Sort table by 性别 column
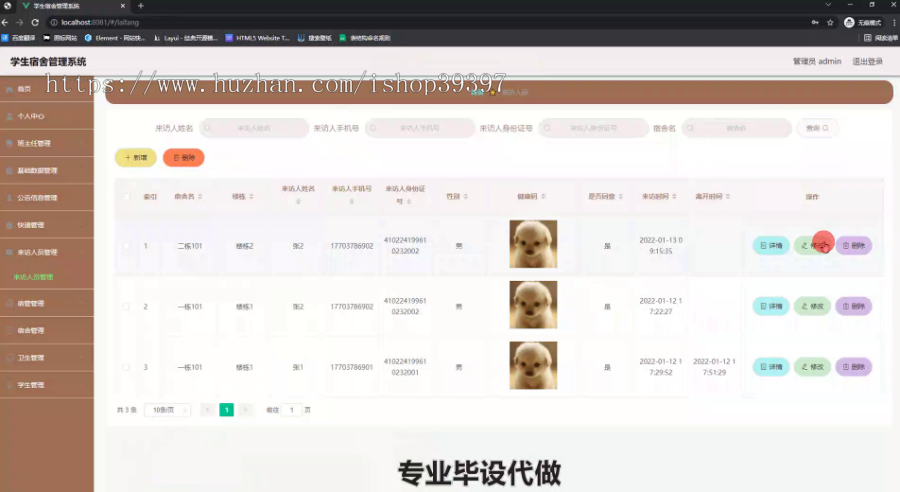Image resolution: width=900 pixels, height=492 pixels. point(465,196)
